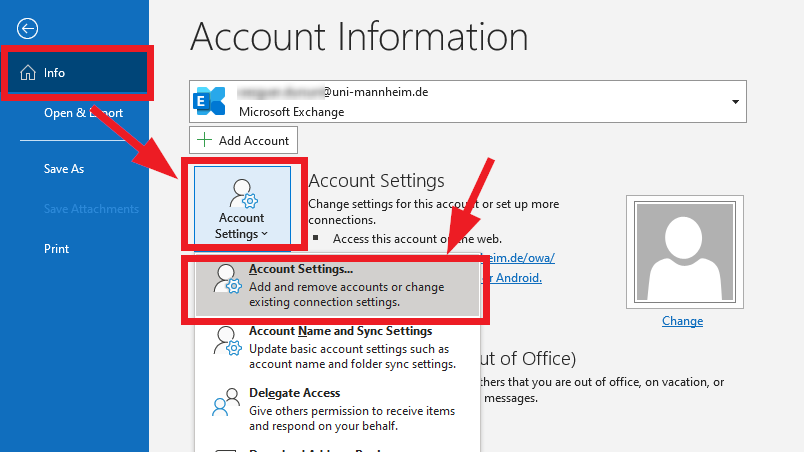Image resolution: width=804 pixels, height=452 pixels.
Task: Expand the account selector dropdown arrow
Action: pyautogui.click(x=735, y=101)
